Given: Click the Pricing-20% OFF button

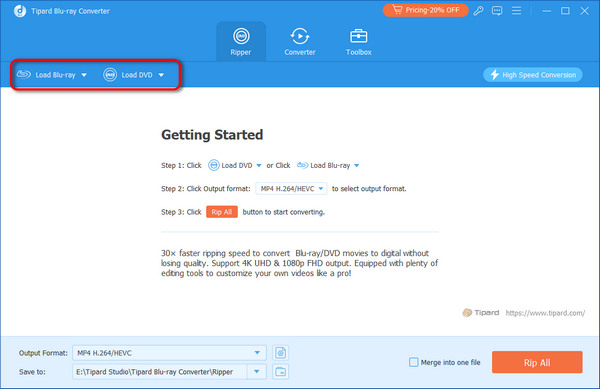Looking at the screenshot, I should 426,10.
